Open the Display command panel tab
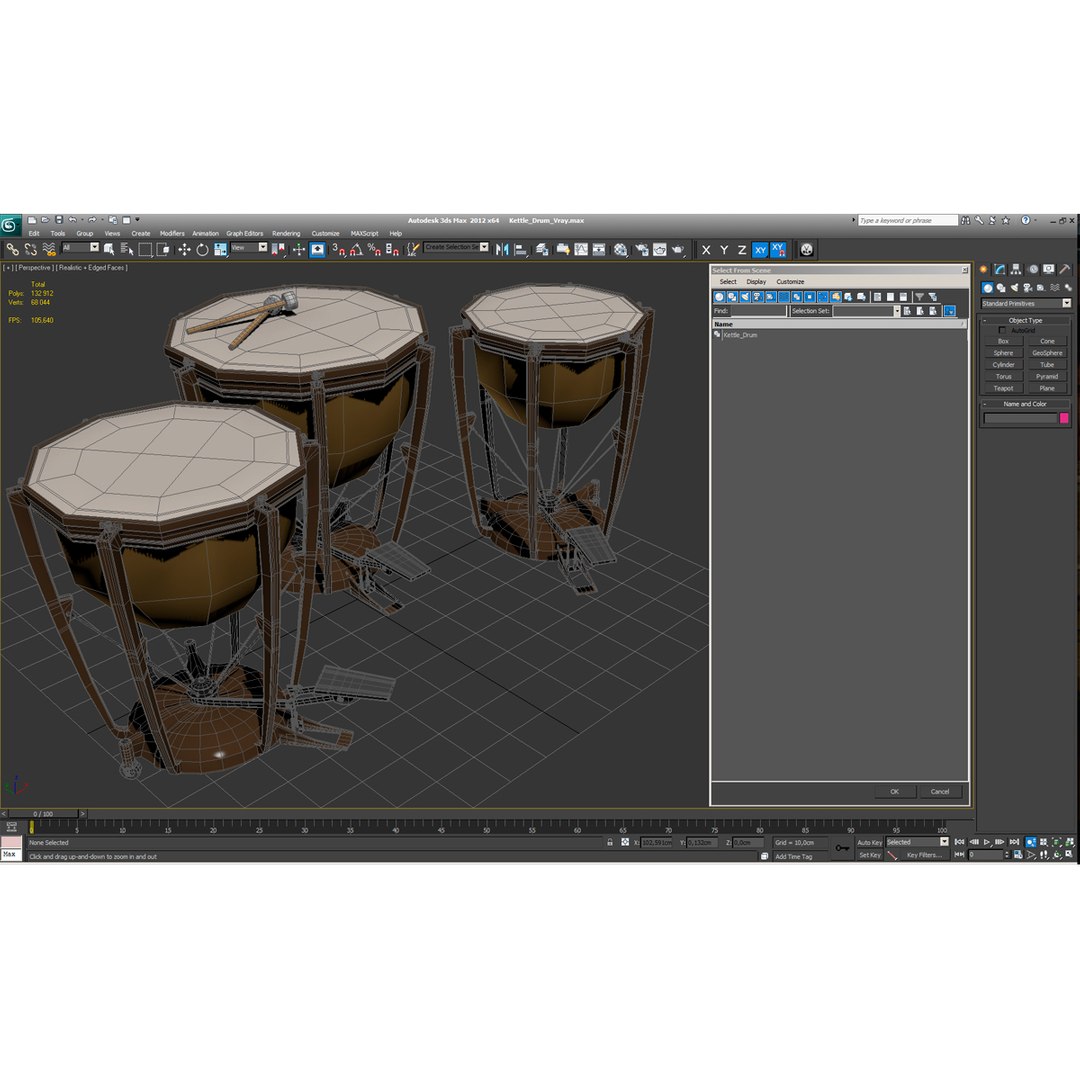Viewport: 1080px width, 1080px height. [x=1048, y=269]
